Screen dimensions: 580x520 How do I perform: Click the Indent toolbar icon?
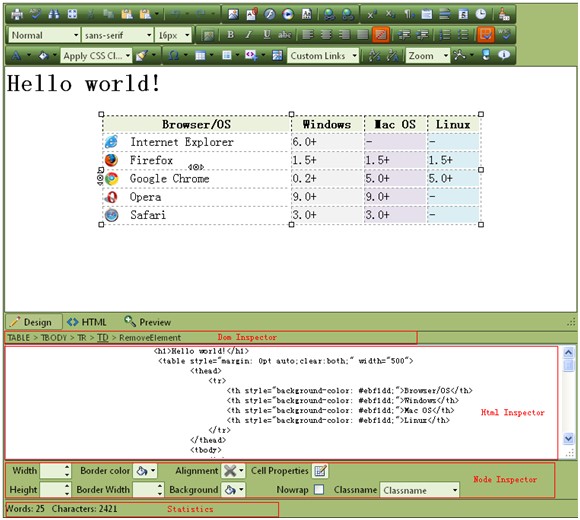[x=404, y=35]
